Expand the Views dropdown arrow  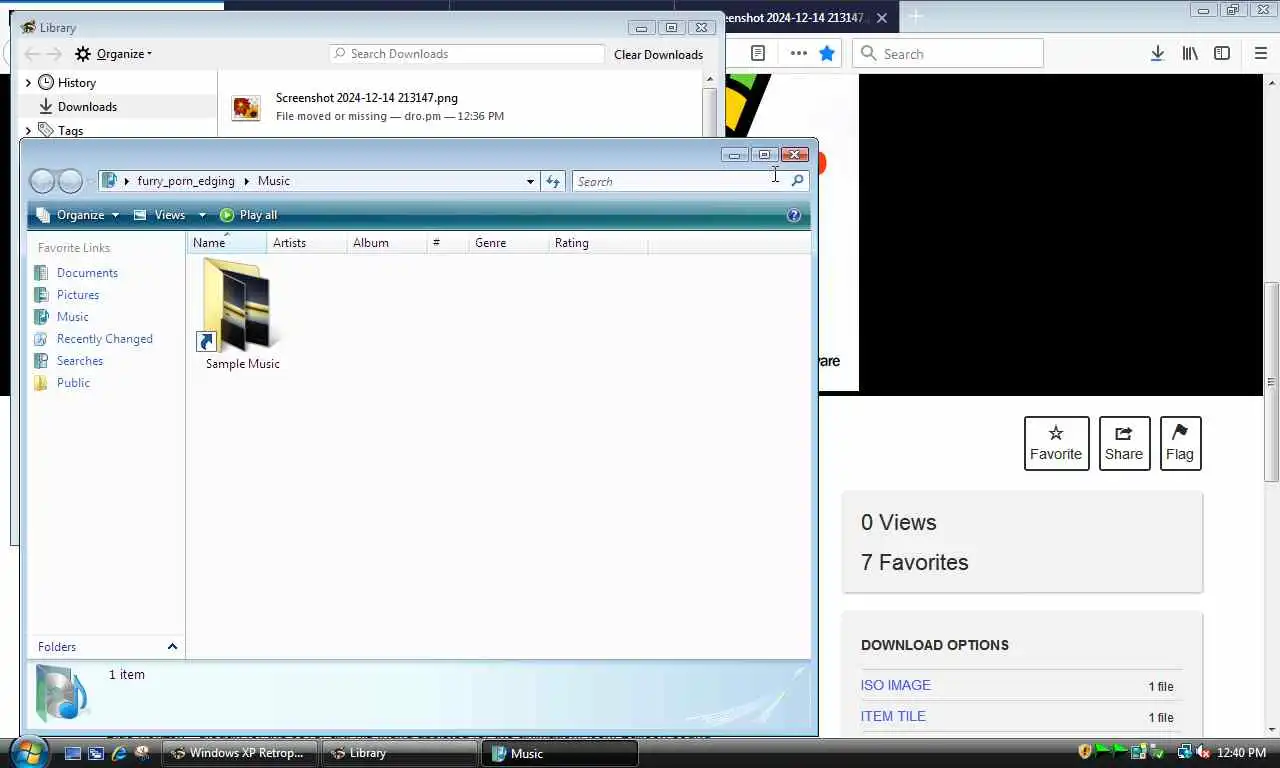202,215
